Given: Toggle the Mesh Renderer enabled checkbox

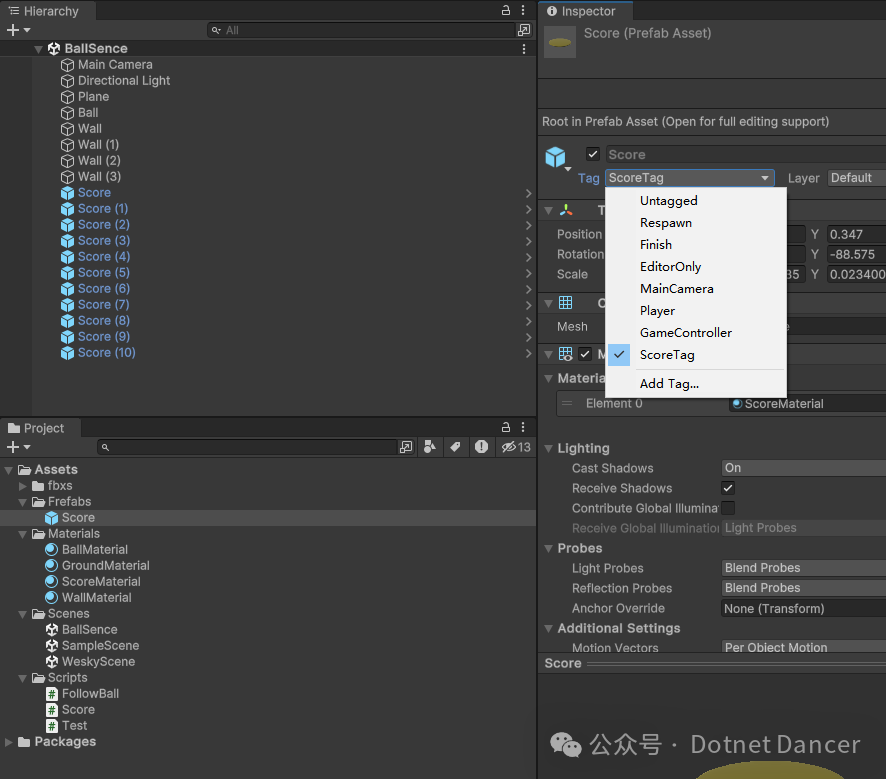Looking at the screenshot, I should tap(585, 354).
